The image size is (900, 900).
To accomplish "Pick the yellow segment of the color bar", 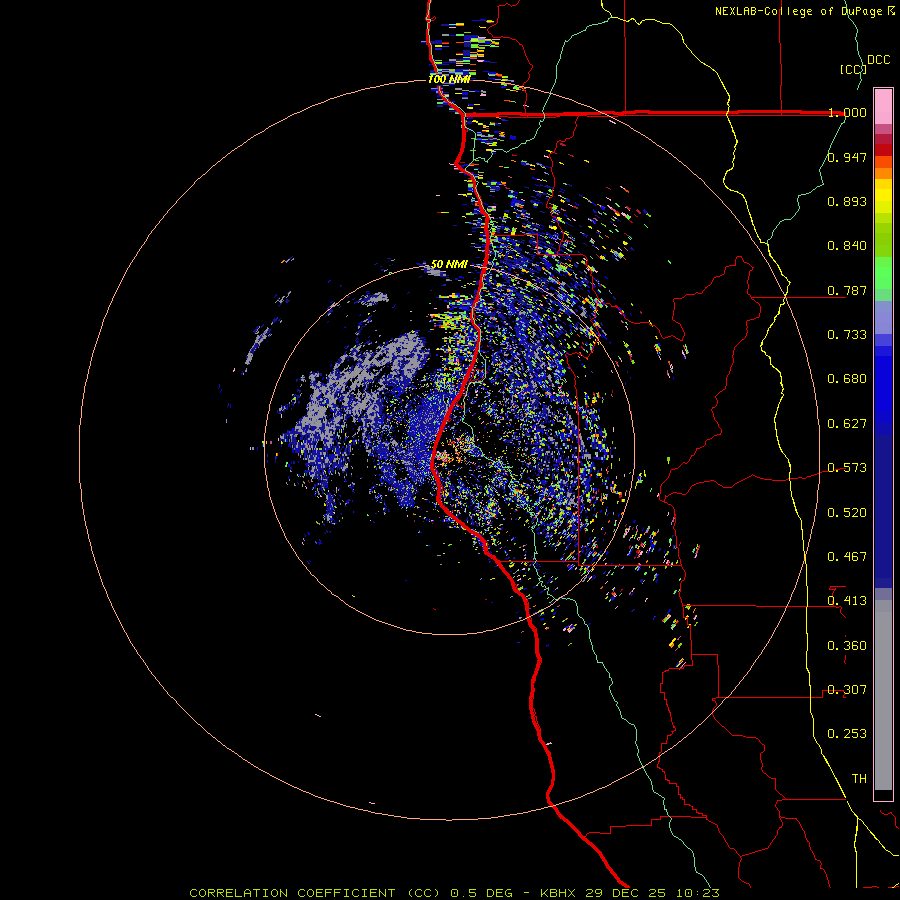I will (883, 195).
